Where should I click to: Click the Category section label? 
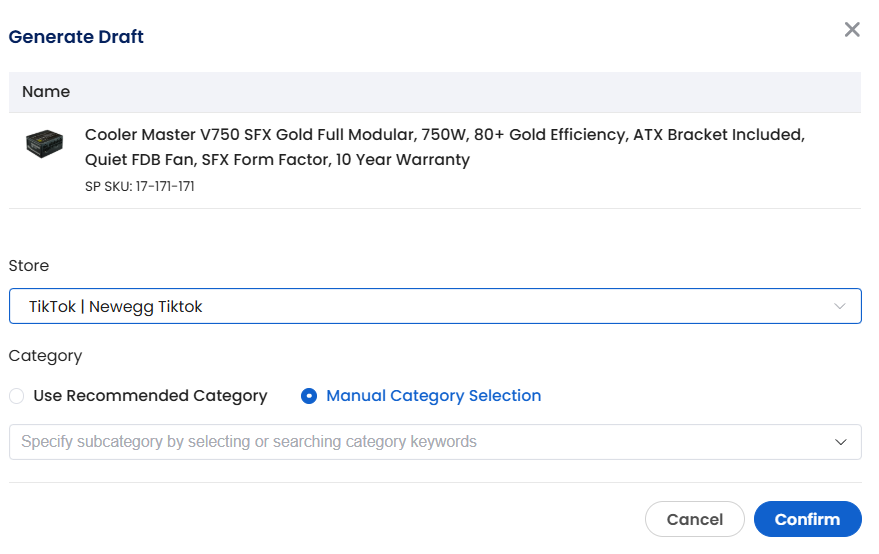pyautogui.click(x=45, y=356)
